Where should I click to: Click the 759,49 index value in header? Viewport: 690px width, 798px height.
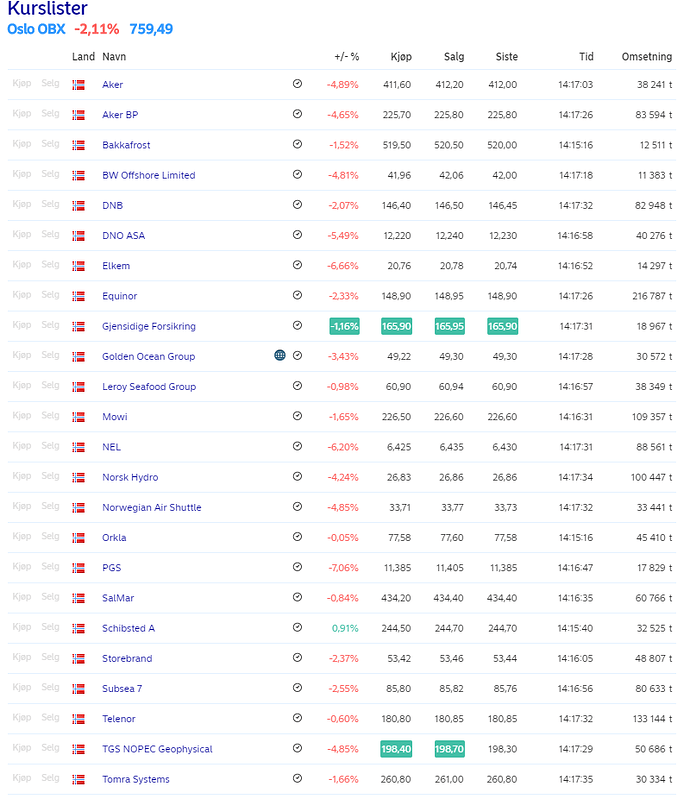pos(151,29)
